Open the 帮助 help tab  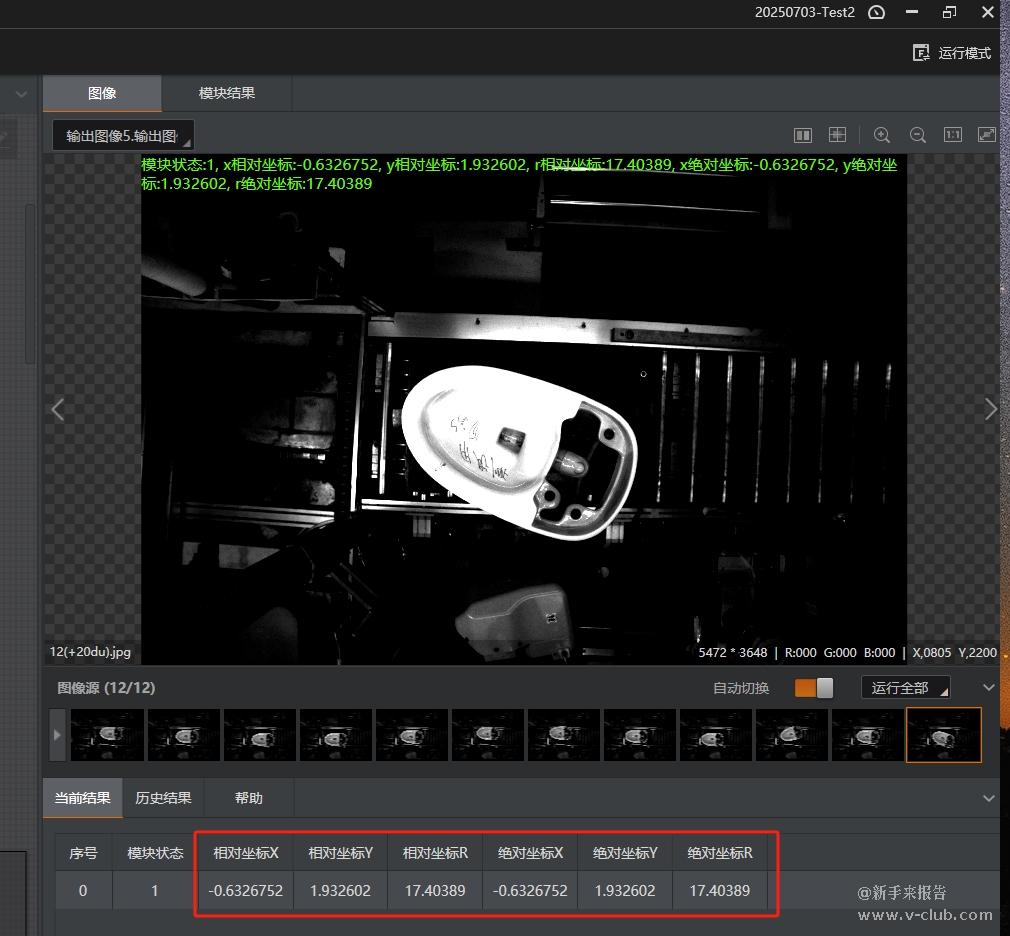(x=249, y=798)
